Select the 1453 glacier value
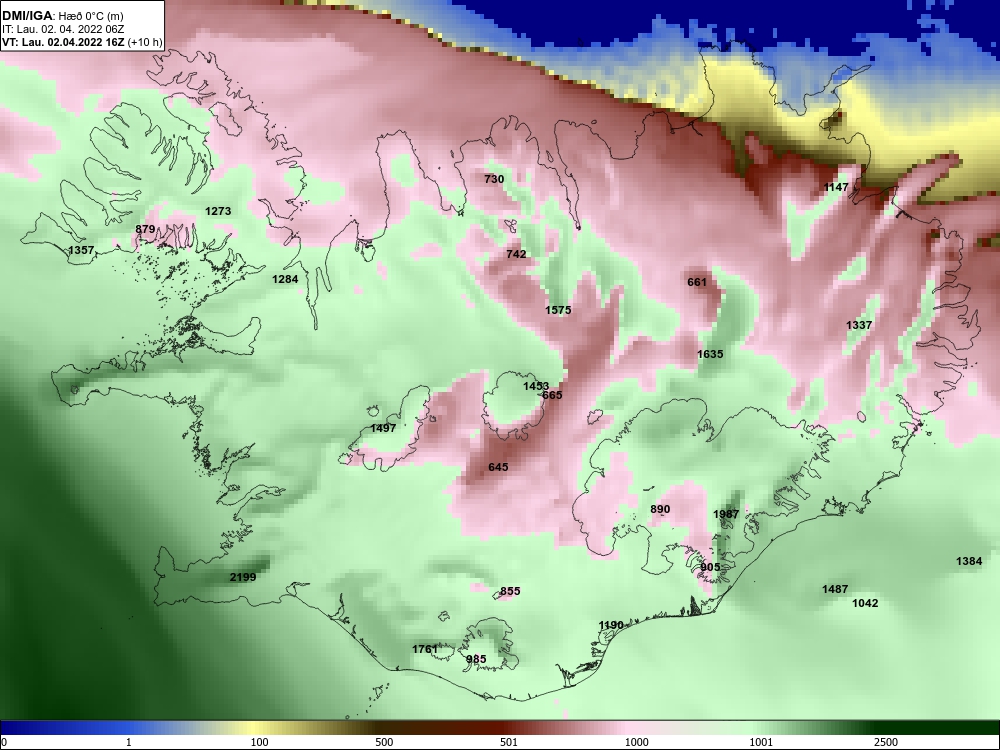1000x750 pixels. pos(536,386)
